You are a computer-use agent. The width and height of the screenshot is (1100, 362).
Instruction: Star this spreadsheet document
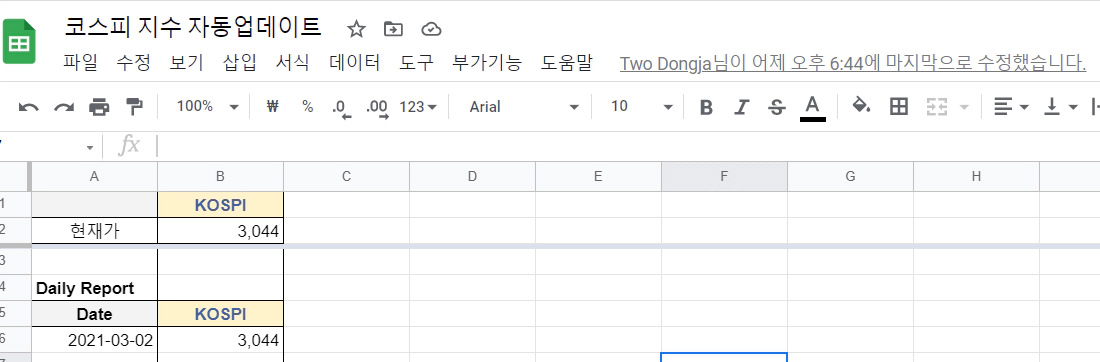(x=356, y=29)
